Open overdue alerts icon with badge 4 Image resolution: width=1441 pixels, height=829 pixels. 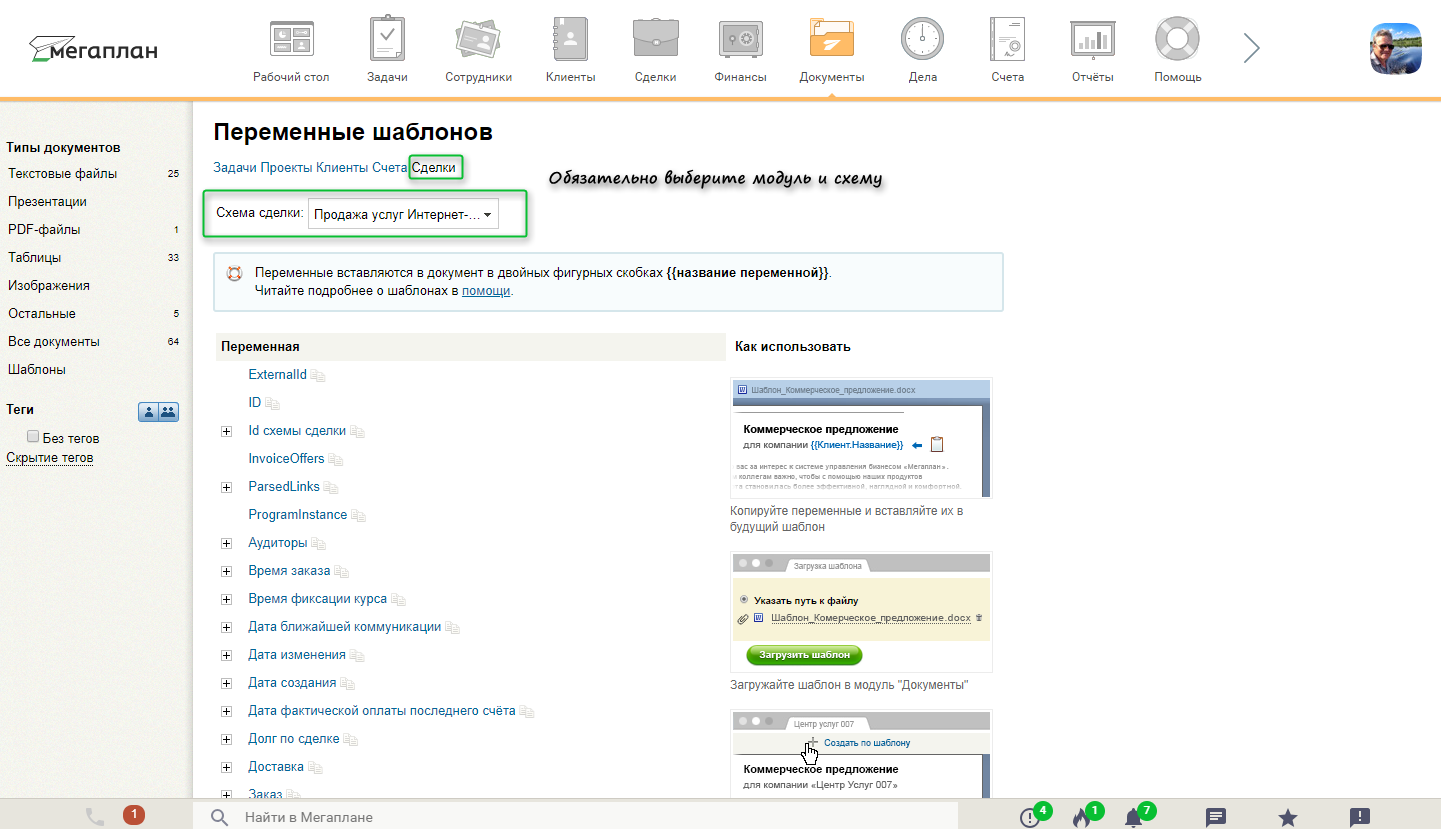pos(1030,817)
